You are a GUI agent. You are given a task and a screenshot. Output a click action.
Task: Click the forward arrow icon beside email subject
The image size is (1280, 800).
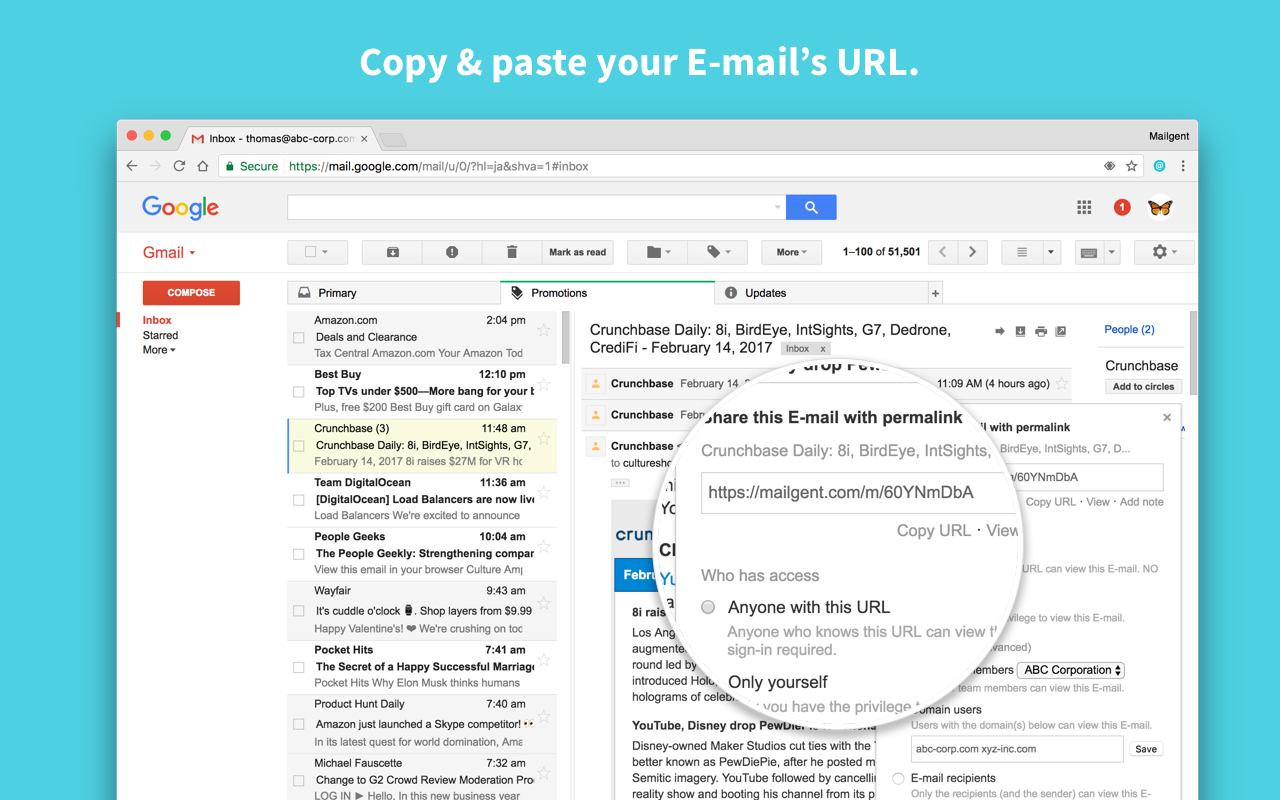pyautogui.click(x=999, y=331)
